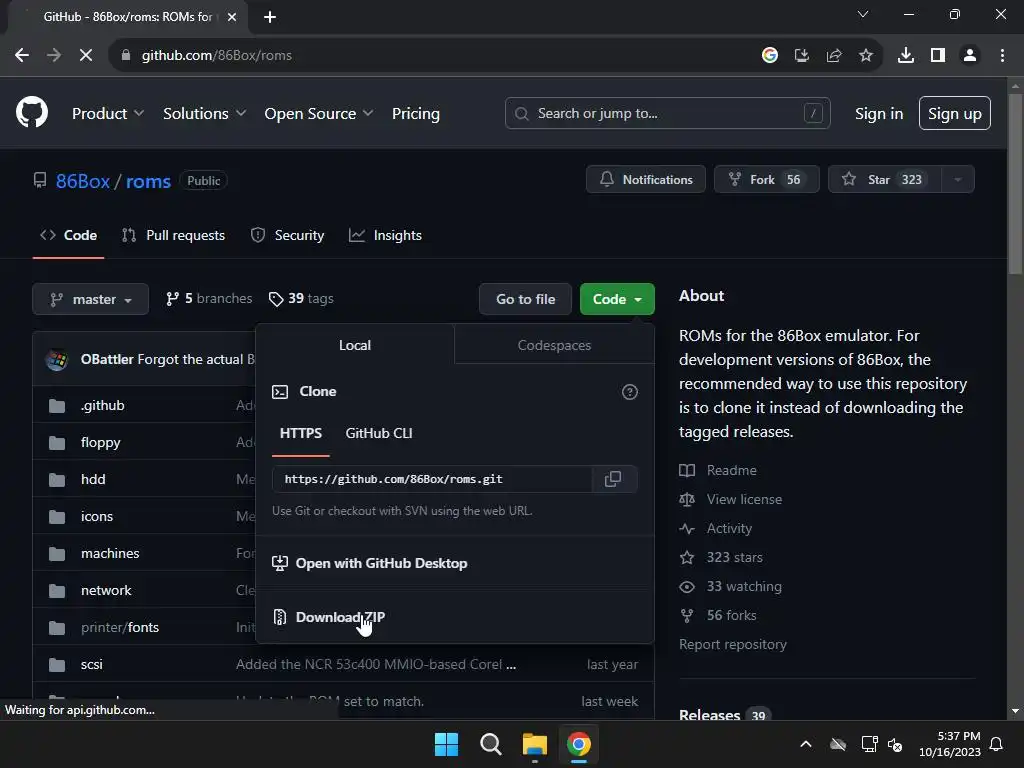Open the Star lists dropdown arrow
1024x768 pixels.
pyautogui.click(x=957, y=180)
